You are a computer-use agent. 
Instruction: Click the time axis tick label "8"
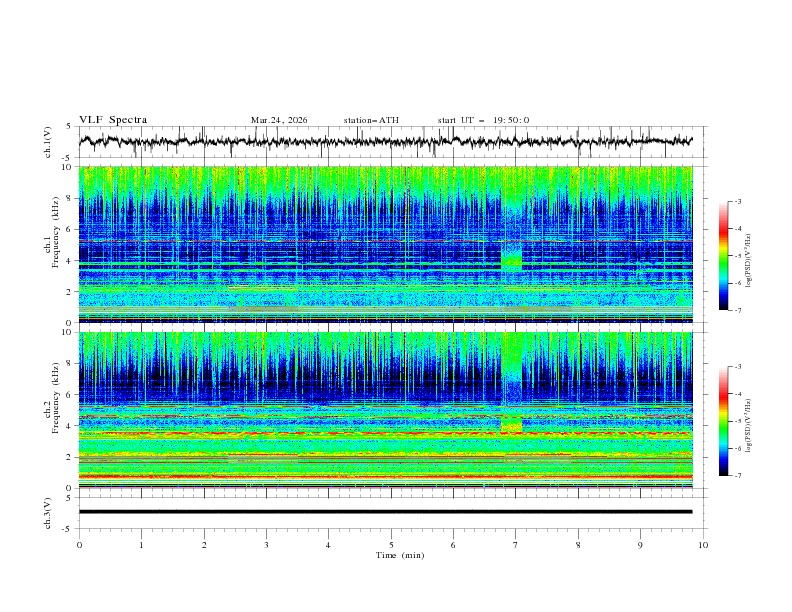[578, 545]
